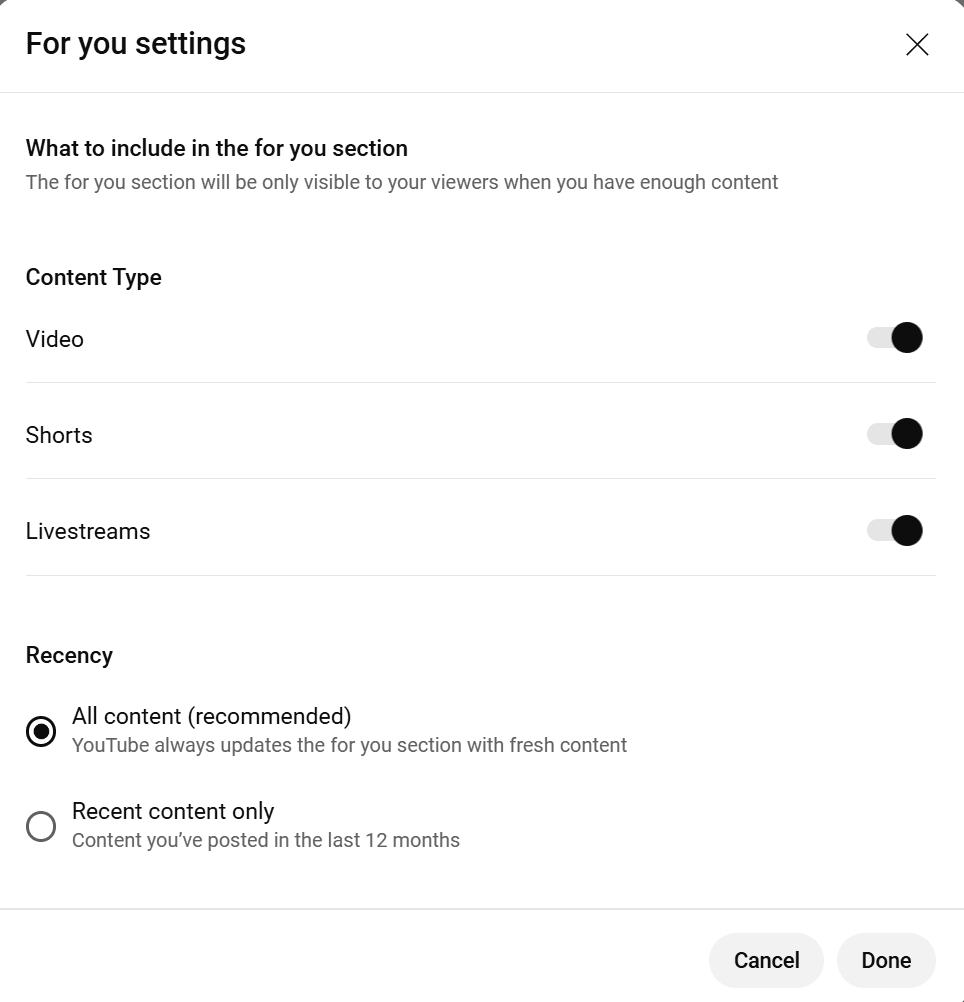Viewport: 964px width, 1002px height.
Task: Click the "All content (recommended)" label text
Action: coord(212,716)
